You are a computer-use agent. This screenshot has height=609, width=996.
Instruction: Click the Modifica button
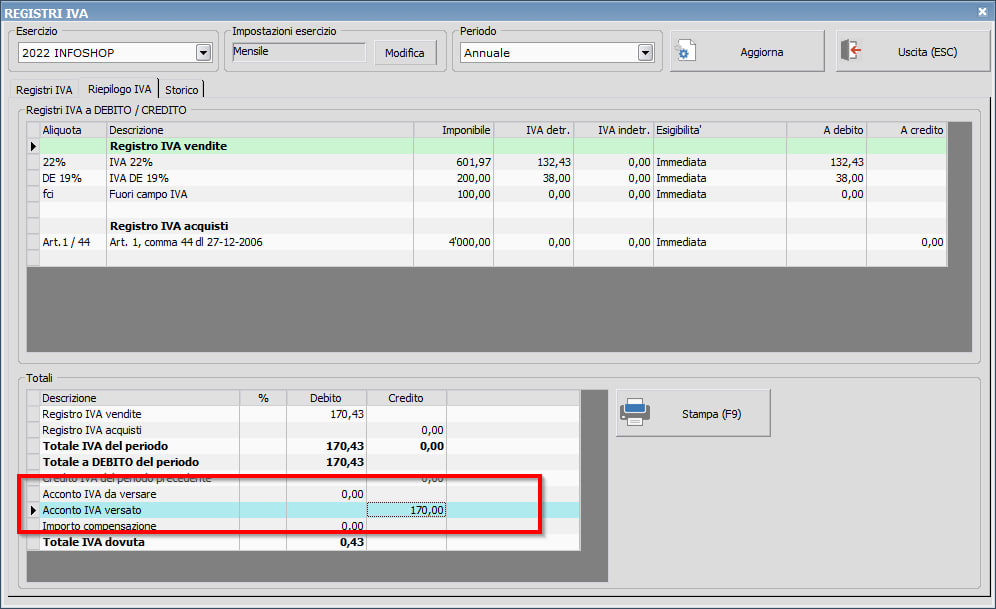pyautogui.click(x=405, y=53)
